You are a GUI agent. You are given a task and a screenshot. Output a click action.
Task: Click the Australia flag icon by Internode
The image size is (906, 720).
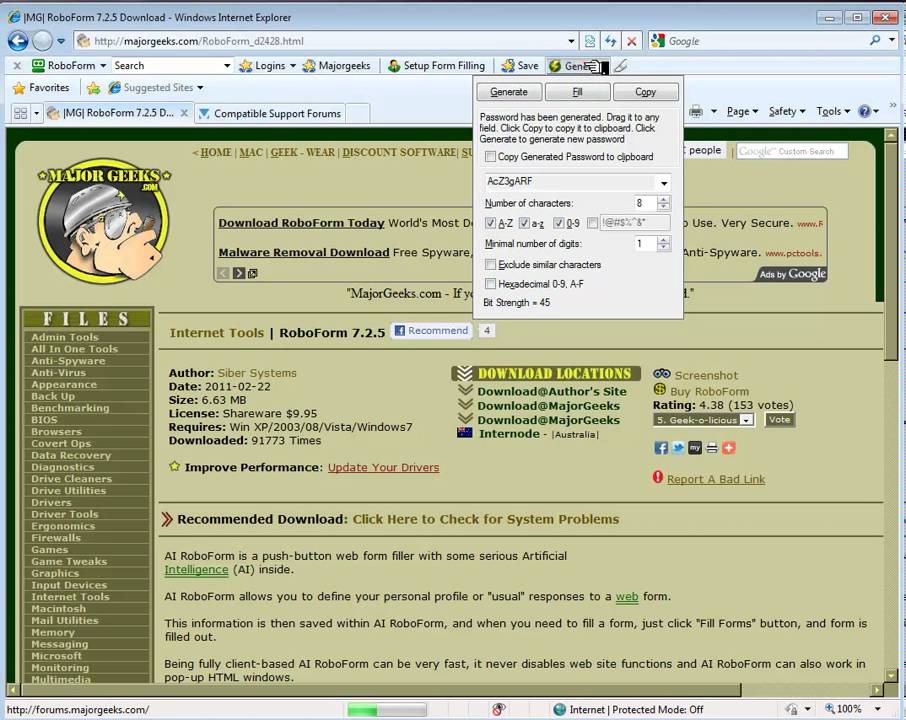coord(465,433)
